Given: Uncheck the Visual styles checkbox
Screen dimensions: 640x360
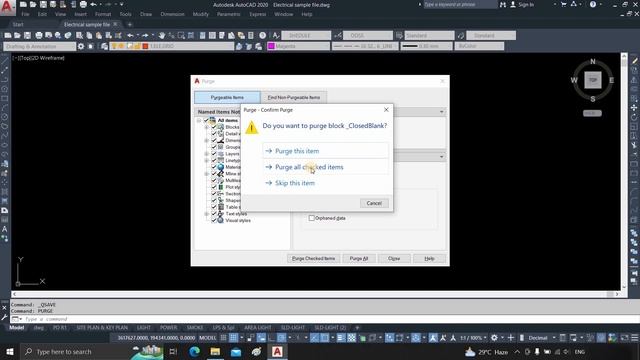Looking at the screenshot, I should click(213, 220).
